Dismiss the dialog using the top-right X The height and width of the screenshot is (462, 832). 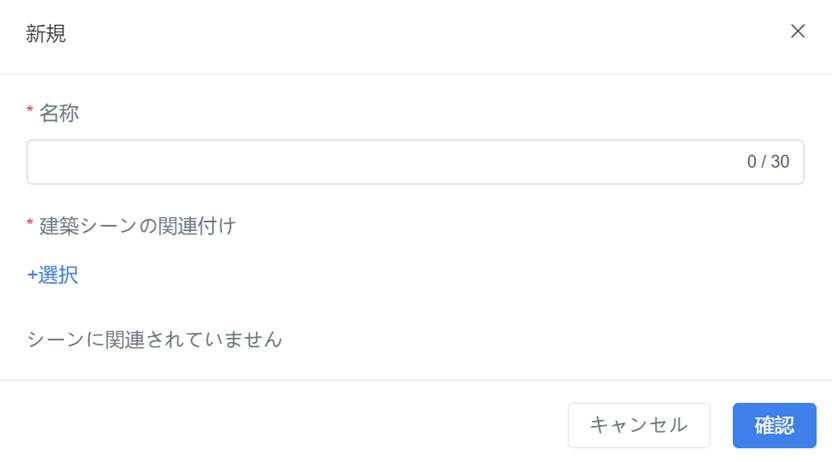798,31
